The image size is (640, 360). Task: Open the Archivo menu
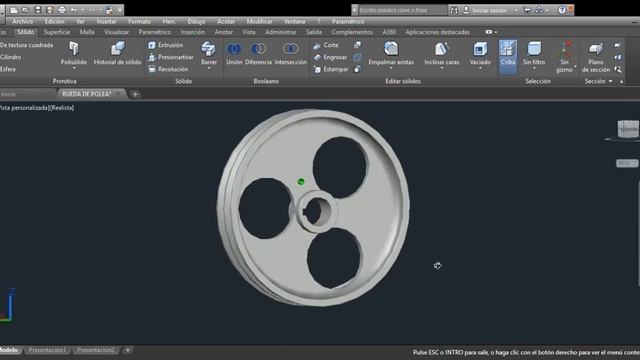tap(22, 21)
